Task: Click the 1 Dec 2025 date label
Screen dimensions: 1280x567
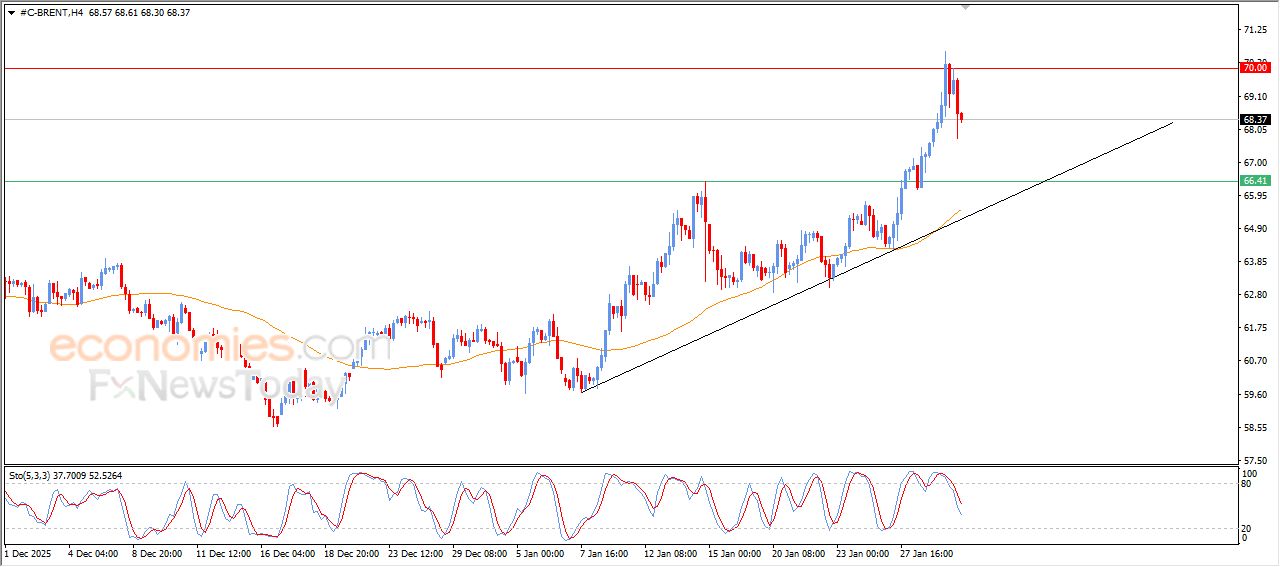Action: [x=27, y=552]
